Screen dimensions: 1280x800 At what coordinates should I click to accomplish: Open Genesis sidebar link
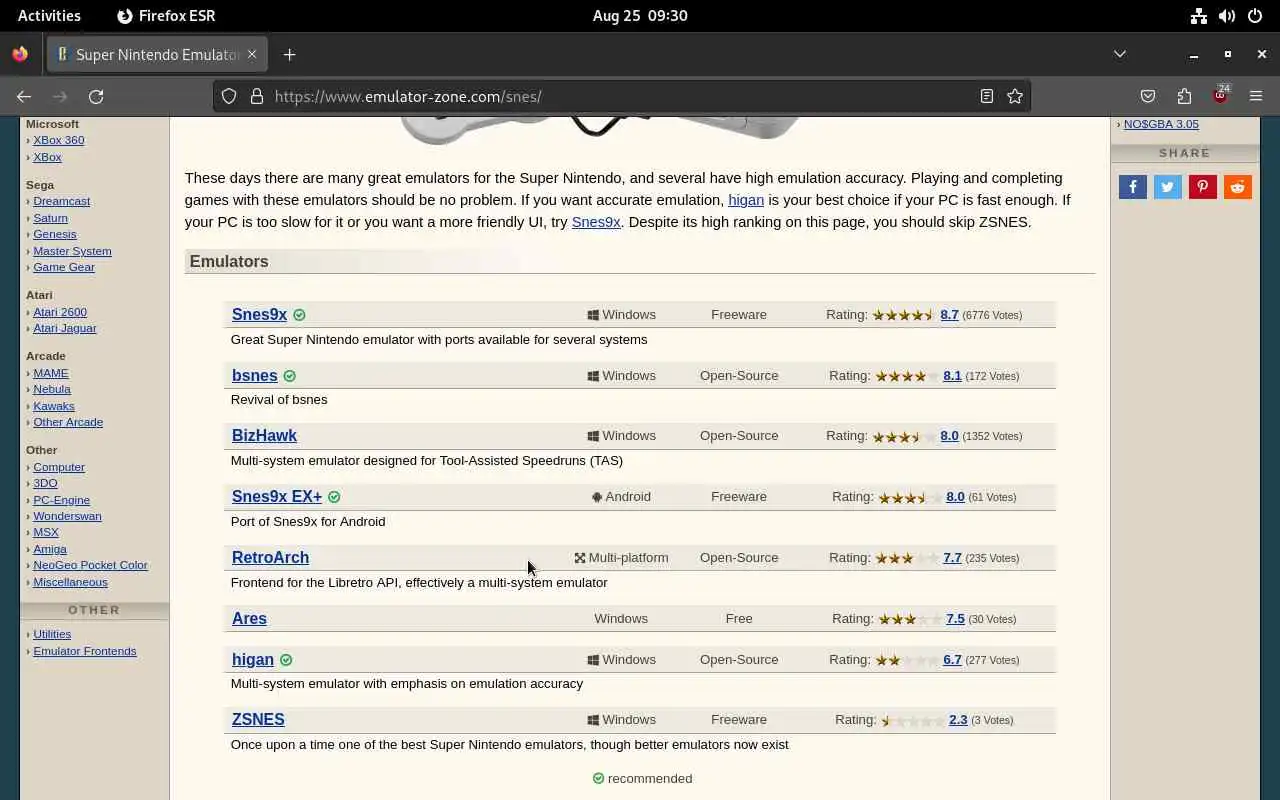click(x=54, y=234)
